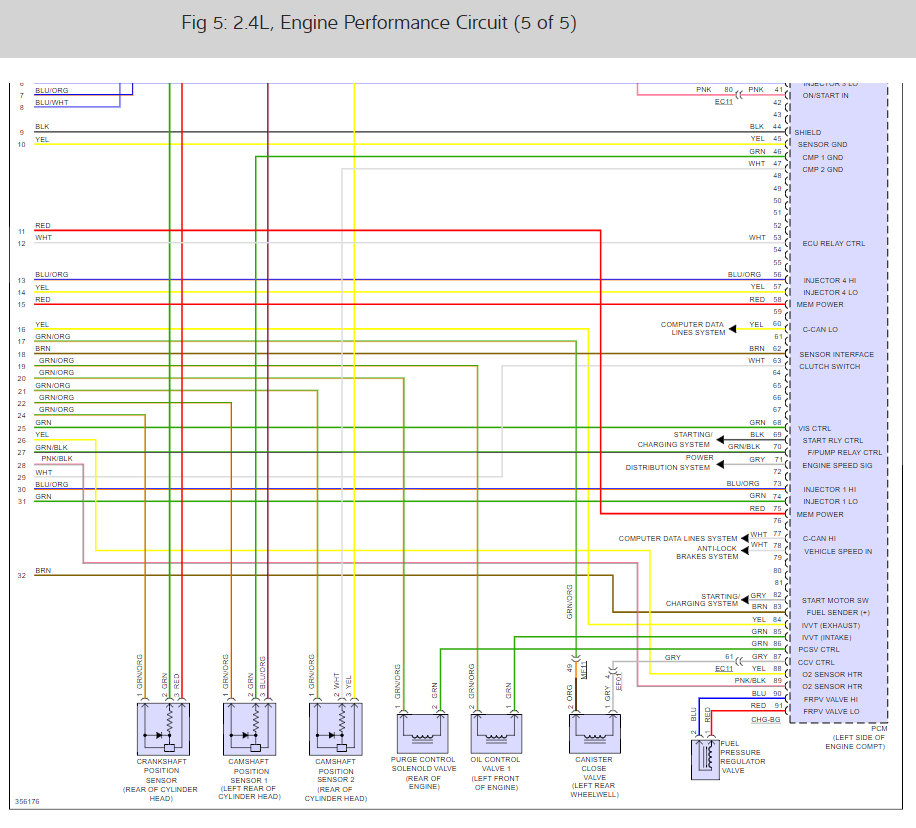Click the GRN/BLK wire label at row 27

(x=51, y=448)
